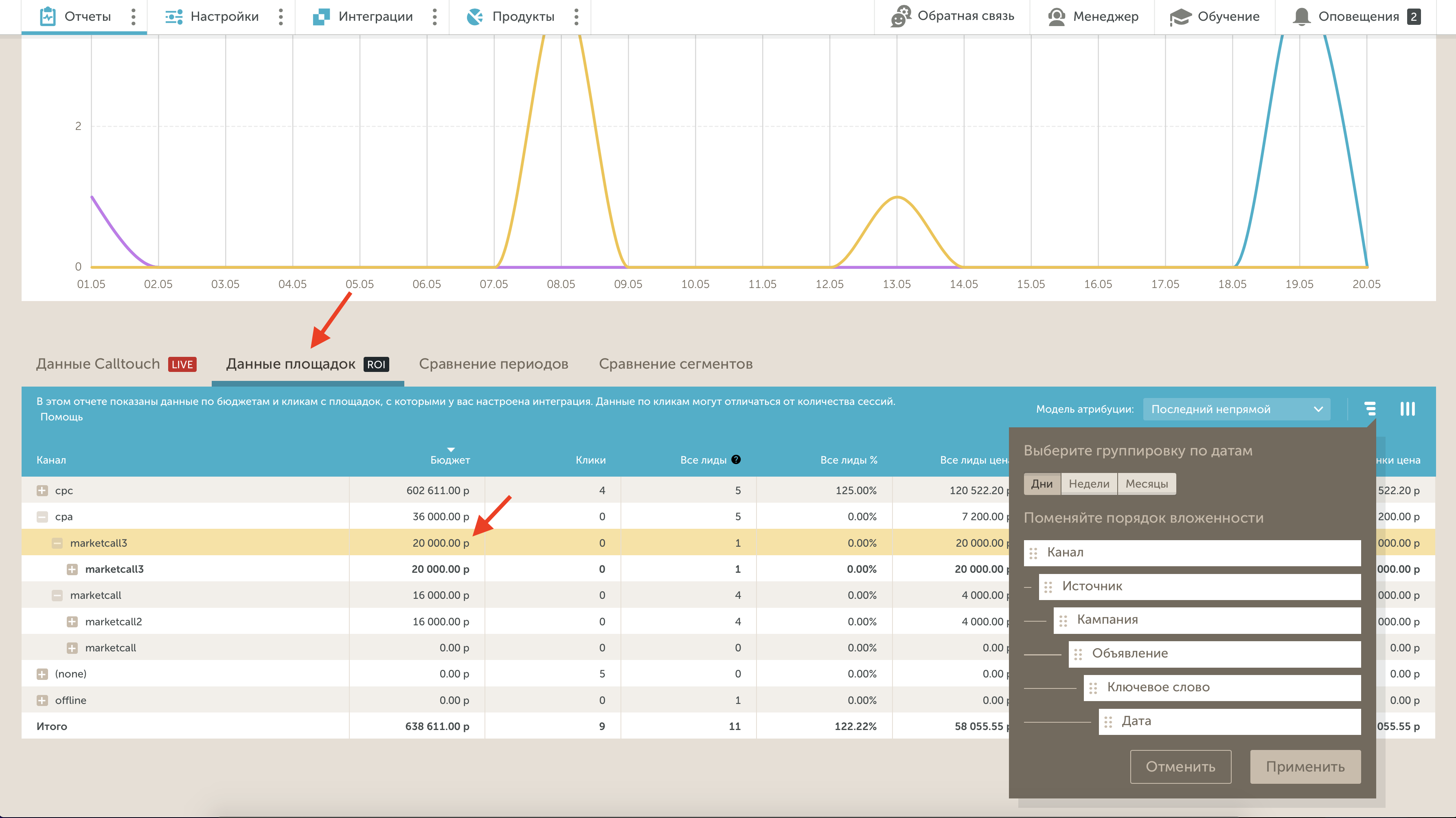Click the notification count badge 2

(1414, 16)
